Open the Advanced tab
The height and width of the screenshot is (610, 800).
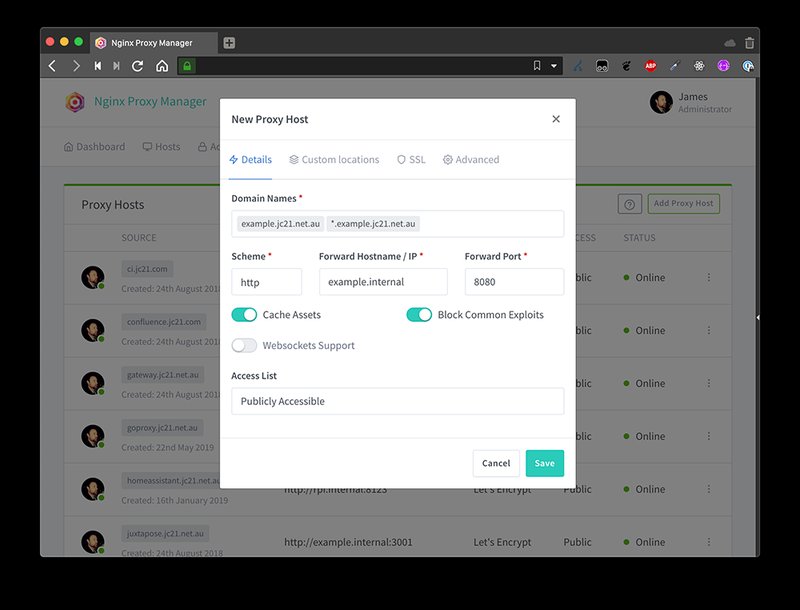pyautogui.click(x=471, y=160)
